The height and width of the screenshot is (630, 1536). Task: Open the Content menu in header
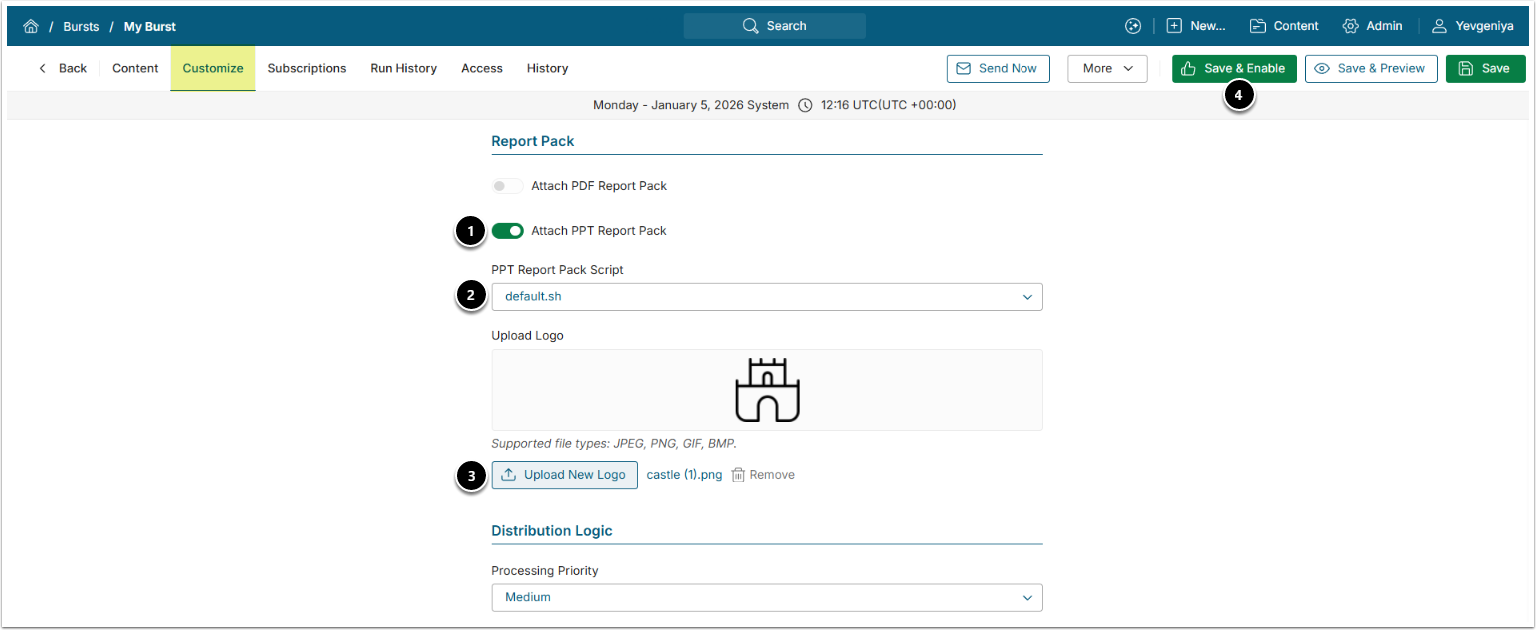click(x=1284, y=26)
